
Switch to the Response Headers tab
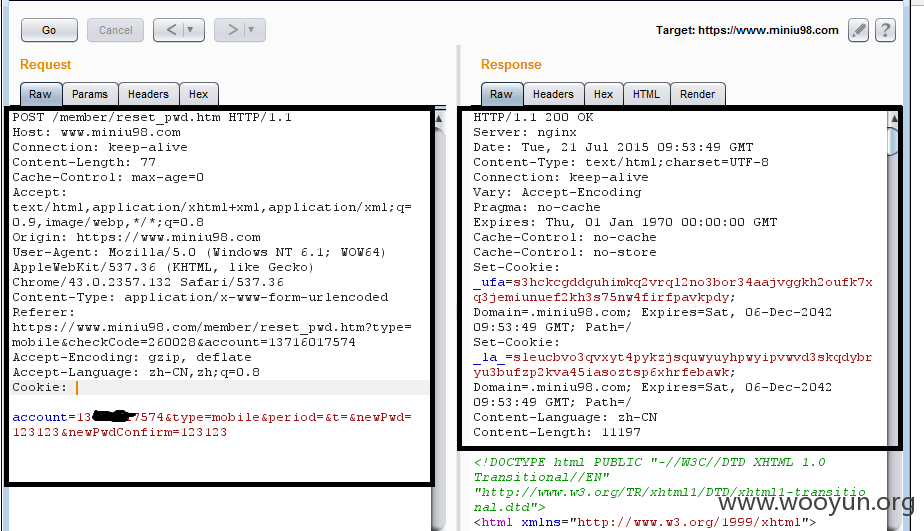[553, 94]
